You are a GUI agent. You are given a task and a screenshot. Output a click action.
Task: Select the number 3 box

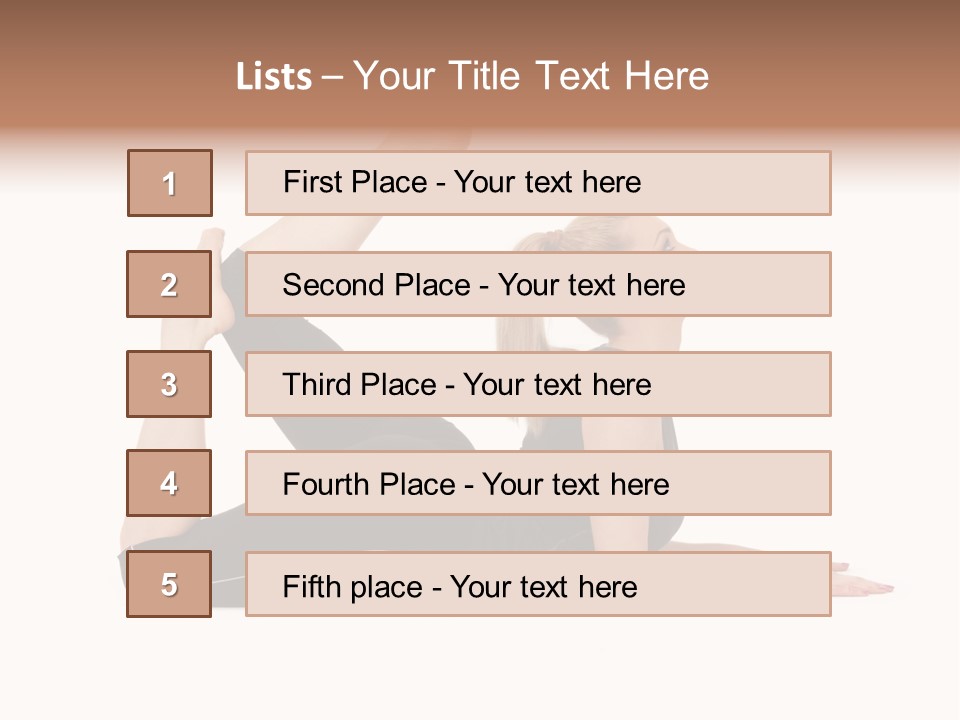[x=169, y=384]
